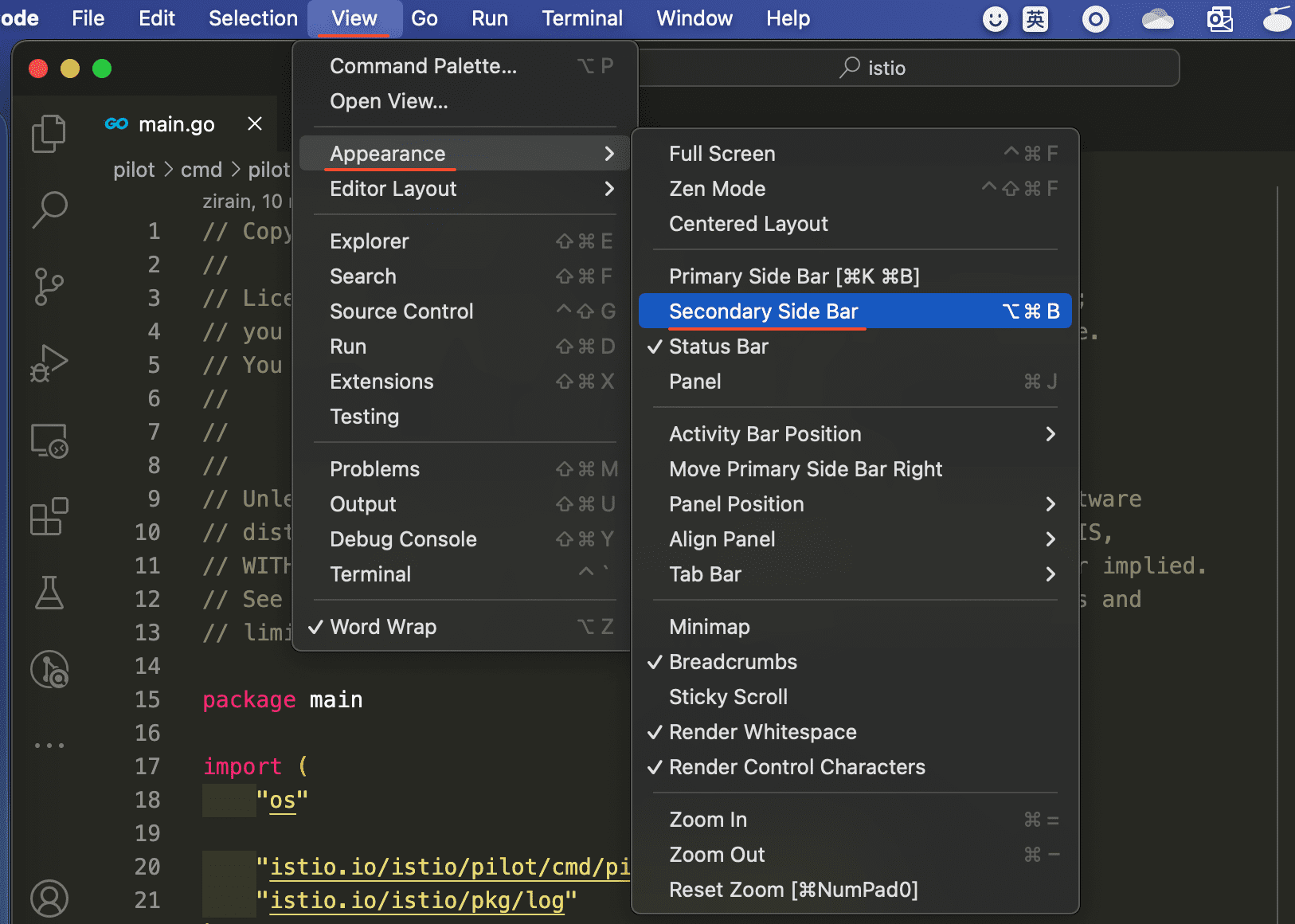Open the cloud icon in menu bar

pos(1157,18)
